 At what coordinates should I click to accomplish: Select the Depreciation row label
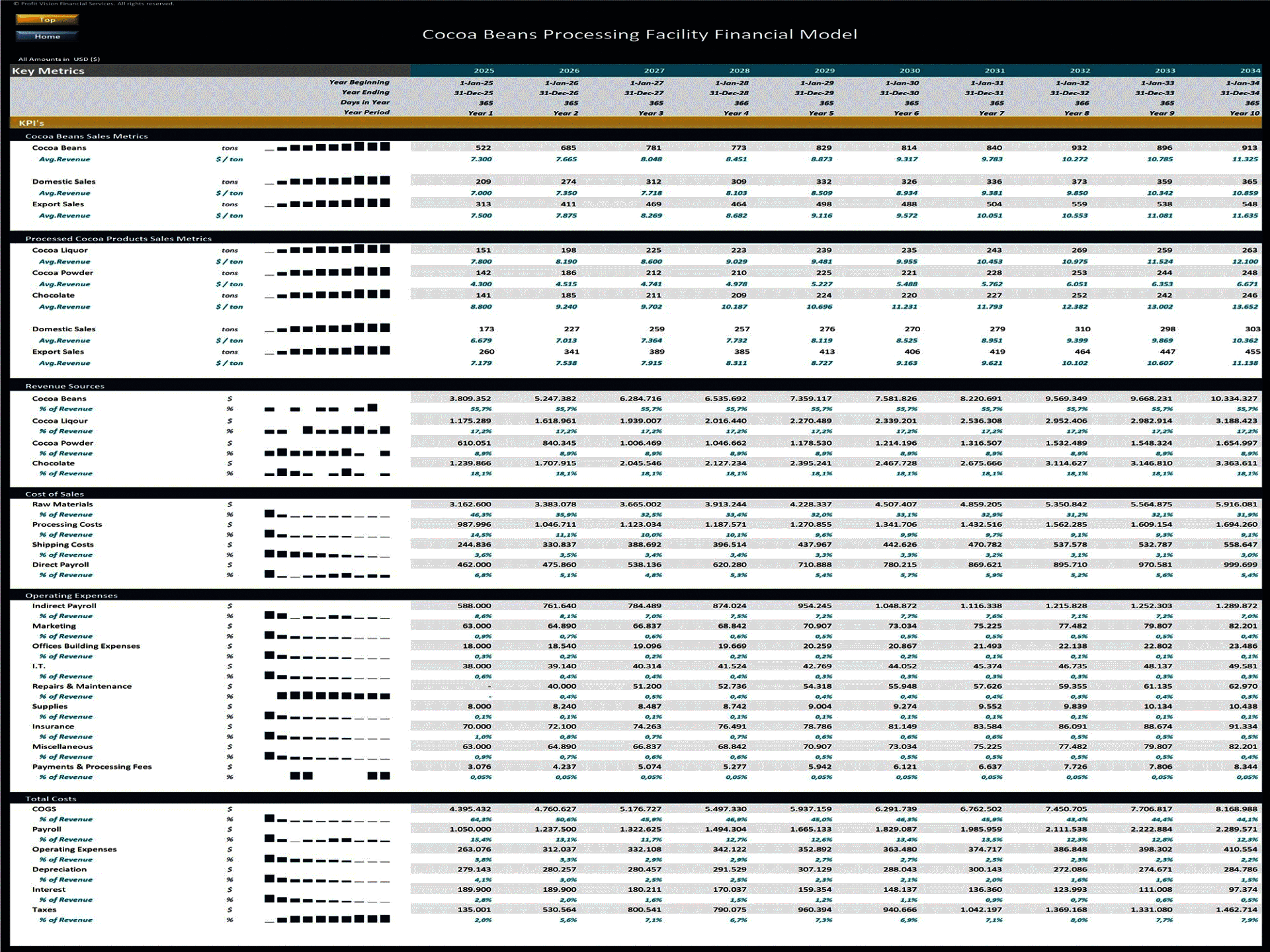pyautogui.click(x=59, y=870)
